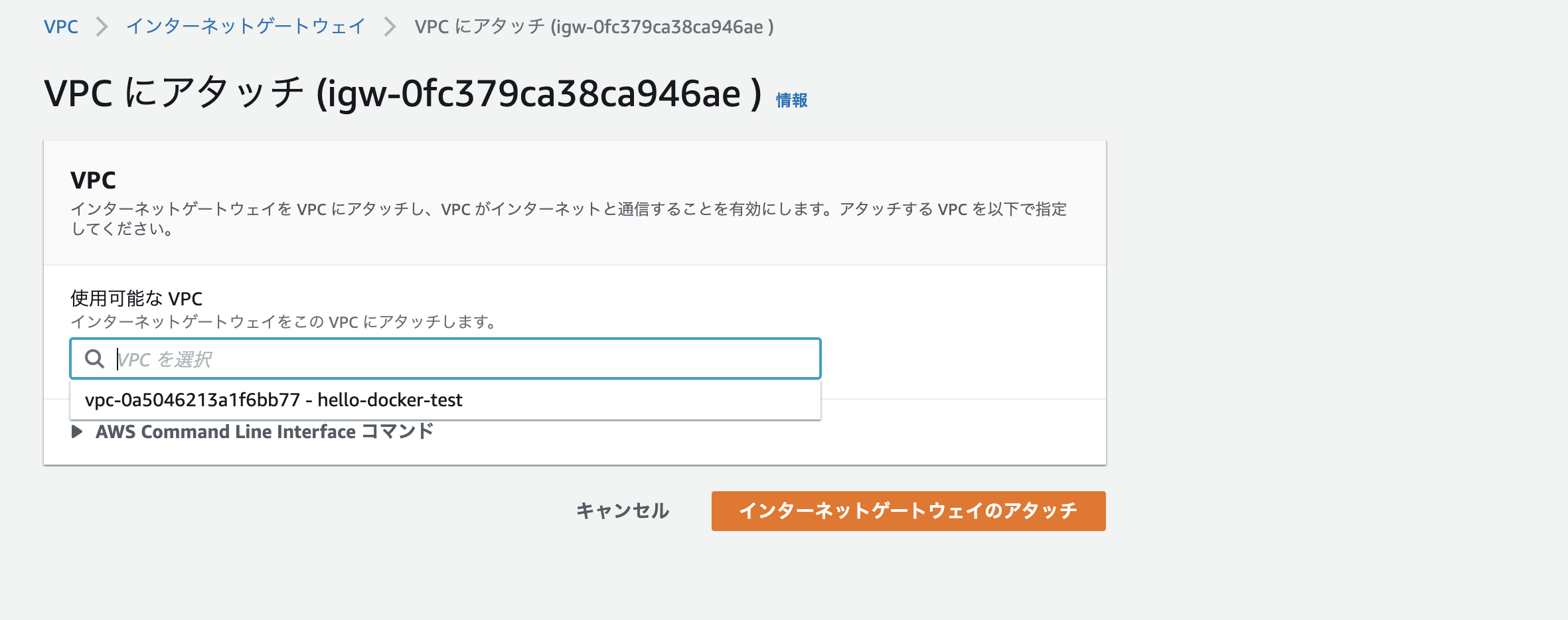This screenshot has height=620, width=1568.
Task: Click the current breadcrumb VPC にアタッチ text
Action: coord(593,27)
